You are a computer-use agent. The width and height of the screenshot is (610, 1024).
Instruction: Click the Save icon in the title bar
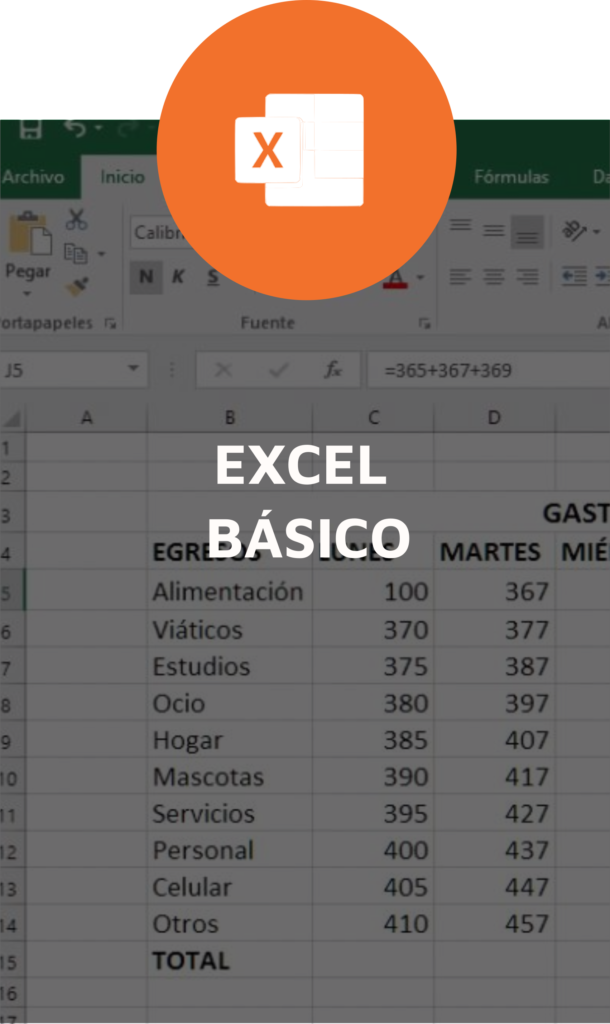coord(30,129)
